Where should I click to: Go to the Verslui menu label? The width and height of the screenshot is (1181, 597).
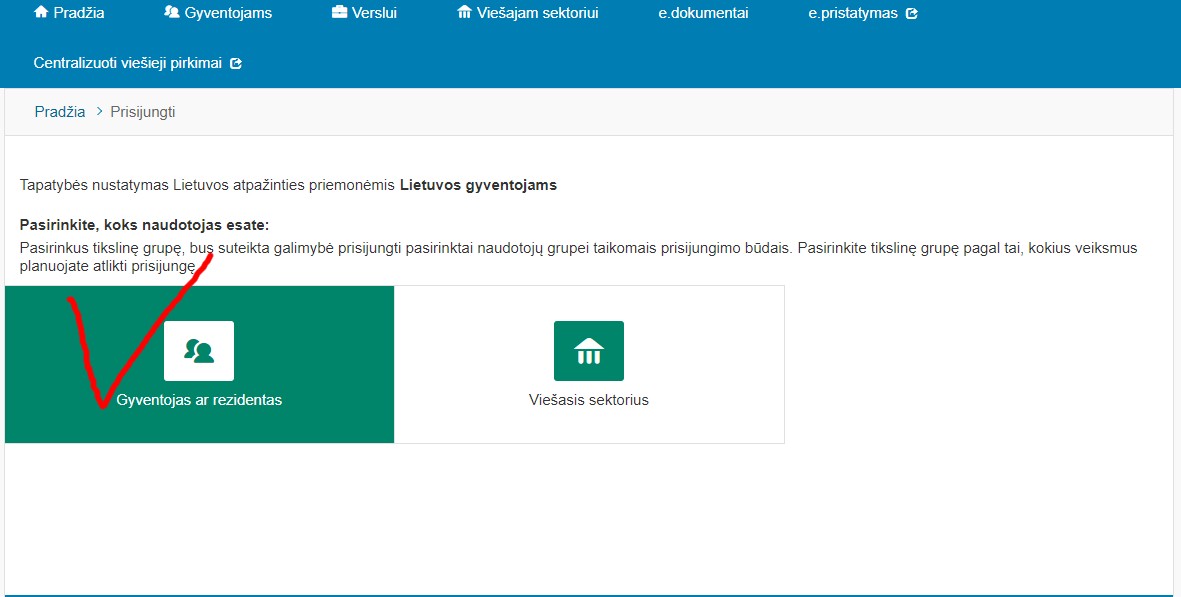pyautogui.click(x=375, y=13)
